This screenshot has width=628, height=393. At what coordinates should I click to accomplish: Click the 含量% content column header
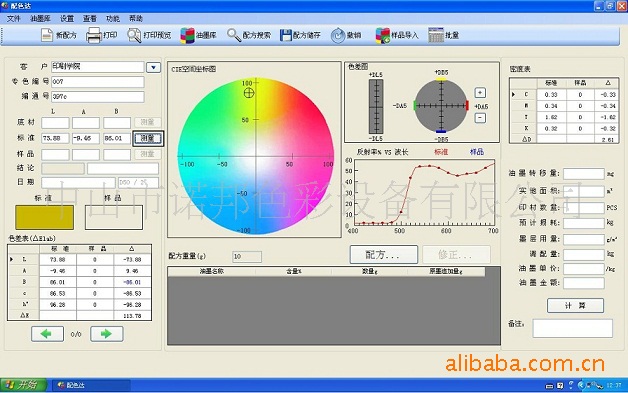click(294, 271)
